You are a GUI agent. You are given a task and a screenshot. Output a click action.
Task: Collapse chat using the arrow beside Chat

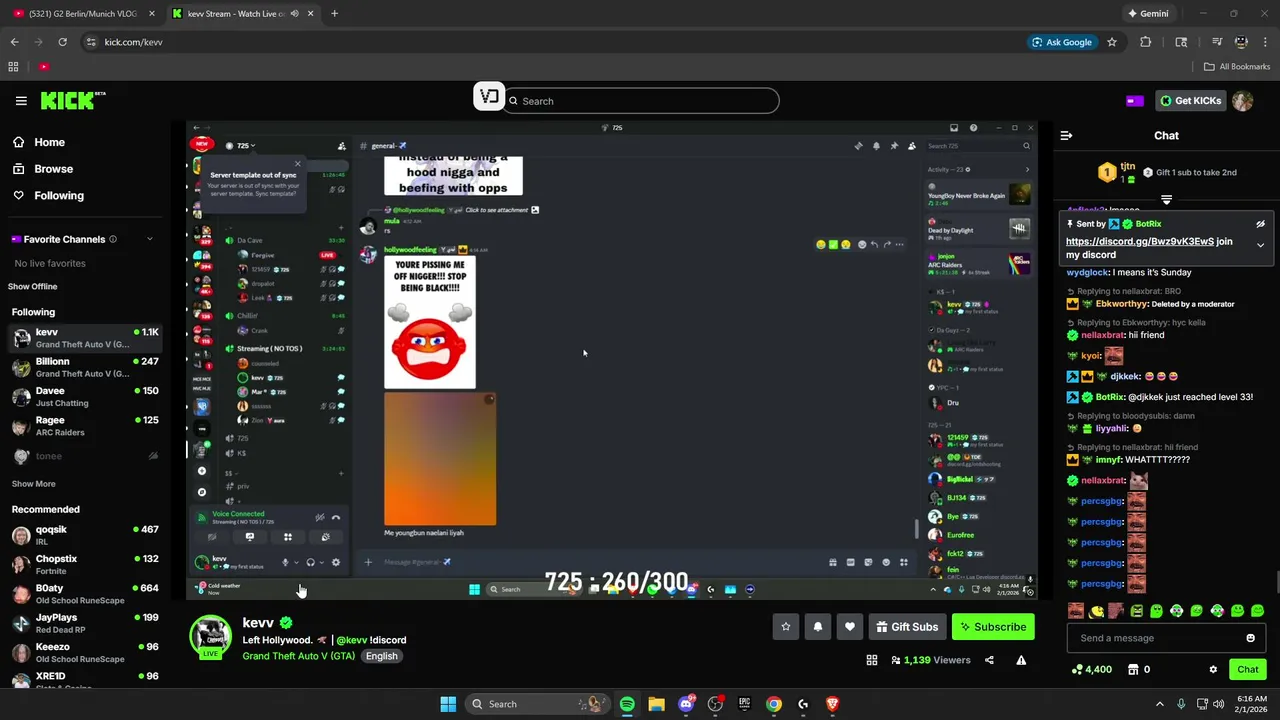[x=1066, y=135]
